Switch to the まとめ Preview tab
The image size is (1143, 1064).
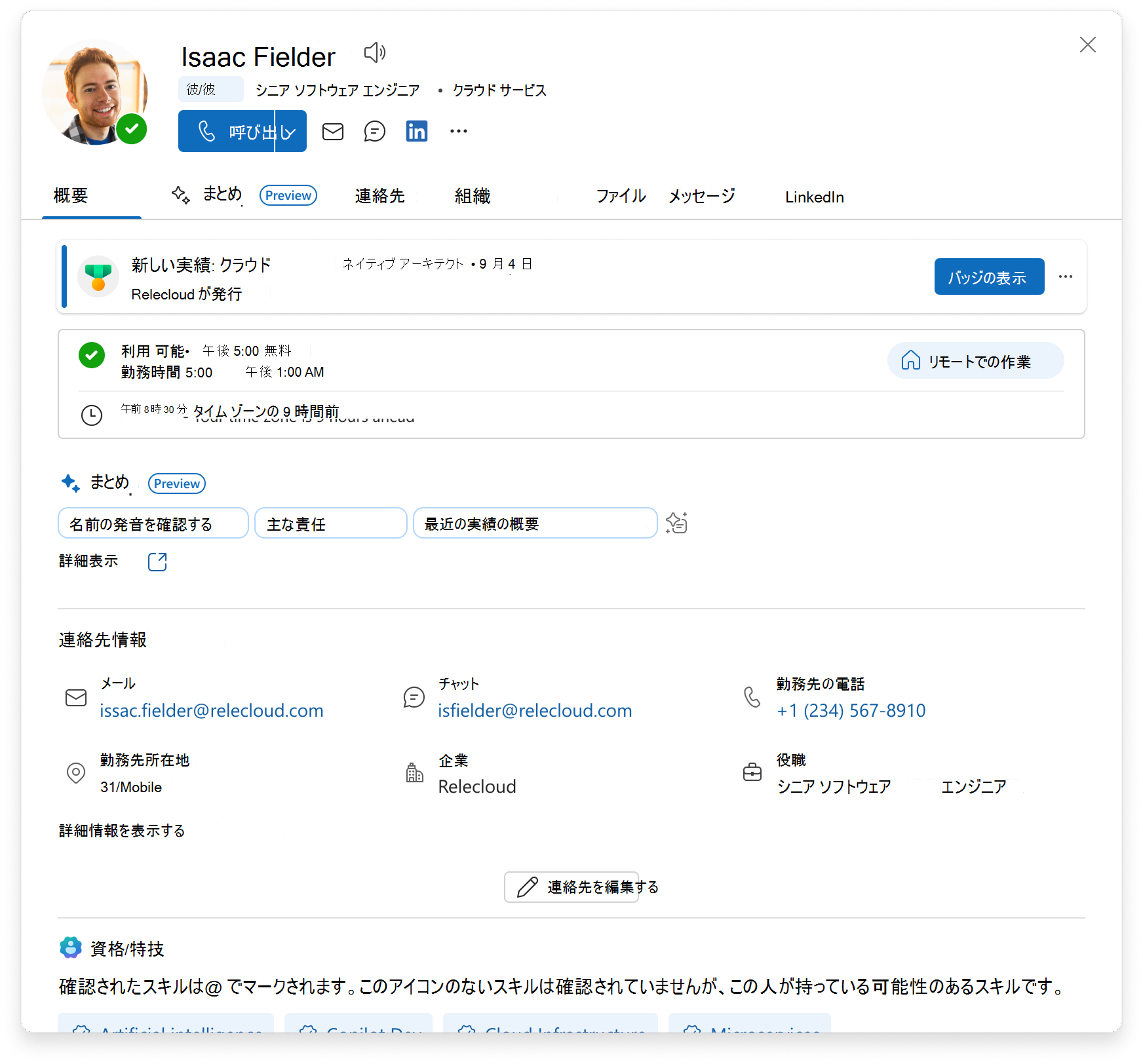pyautogui.click(x=244, y=195)
